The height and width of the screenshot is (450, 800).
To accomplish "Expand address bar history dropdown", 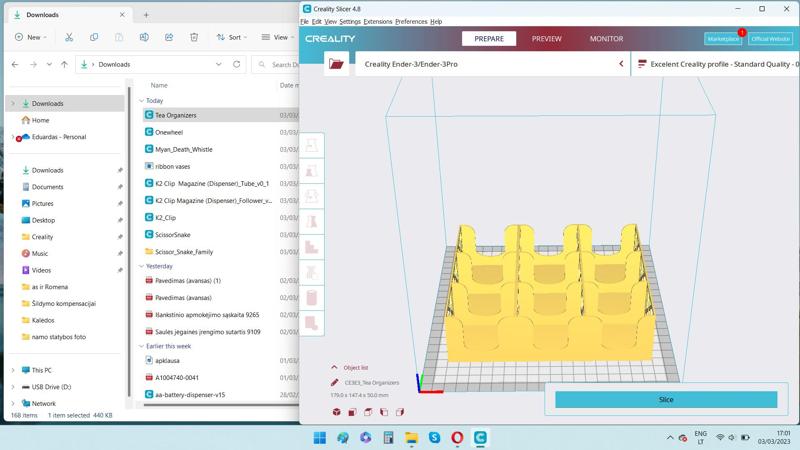I will [218, 64].
